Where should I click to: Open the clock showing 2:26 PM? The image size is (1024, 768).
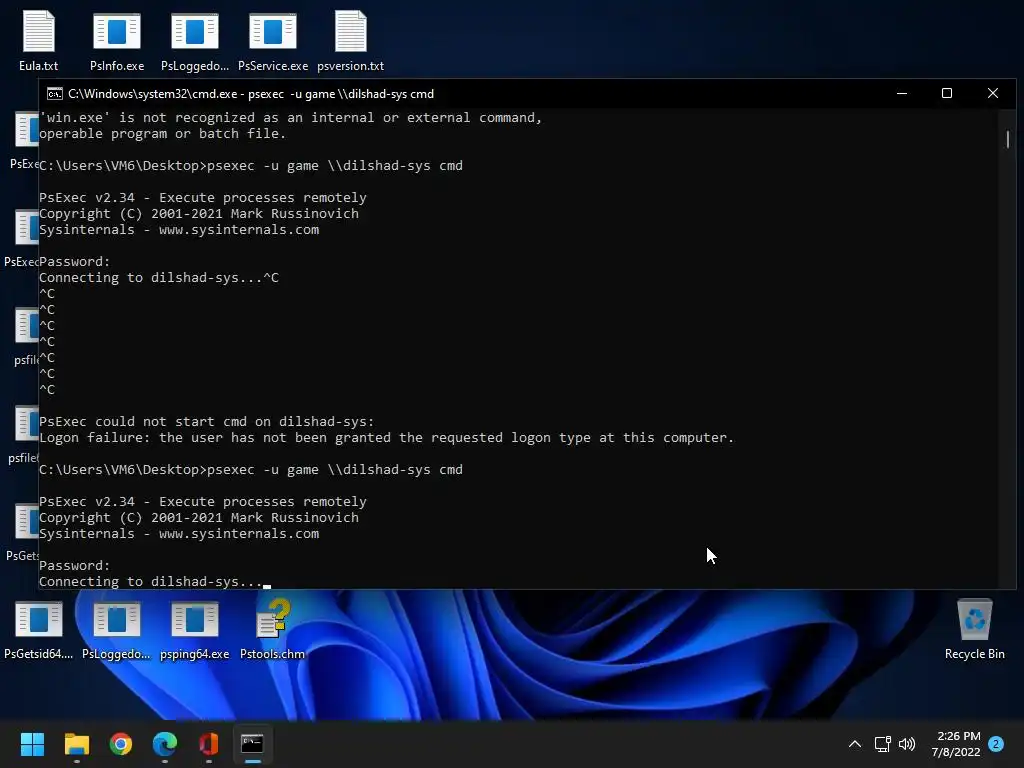pos(957,744)
